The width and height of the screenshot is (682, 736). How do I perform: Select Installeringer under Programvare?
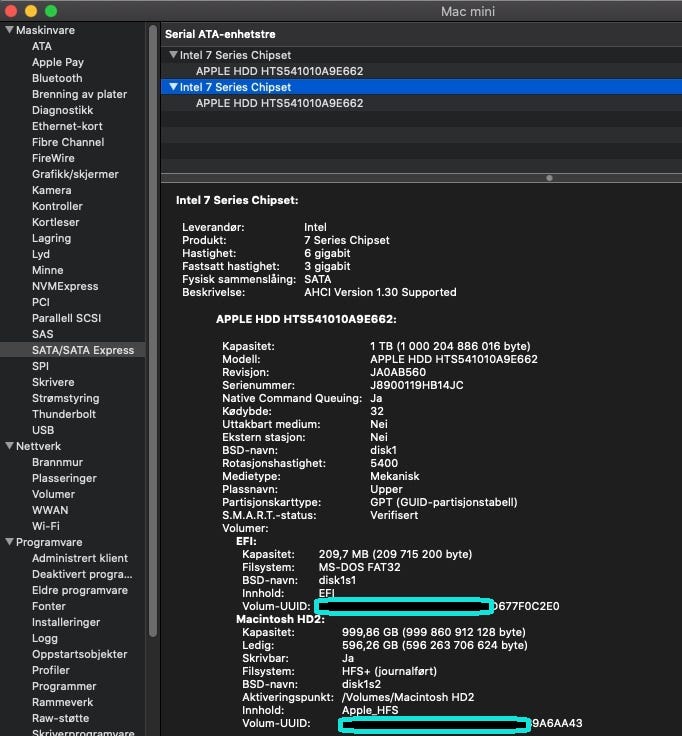[x=66, y=622]
